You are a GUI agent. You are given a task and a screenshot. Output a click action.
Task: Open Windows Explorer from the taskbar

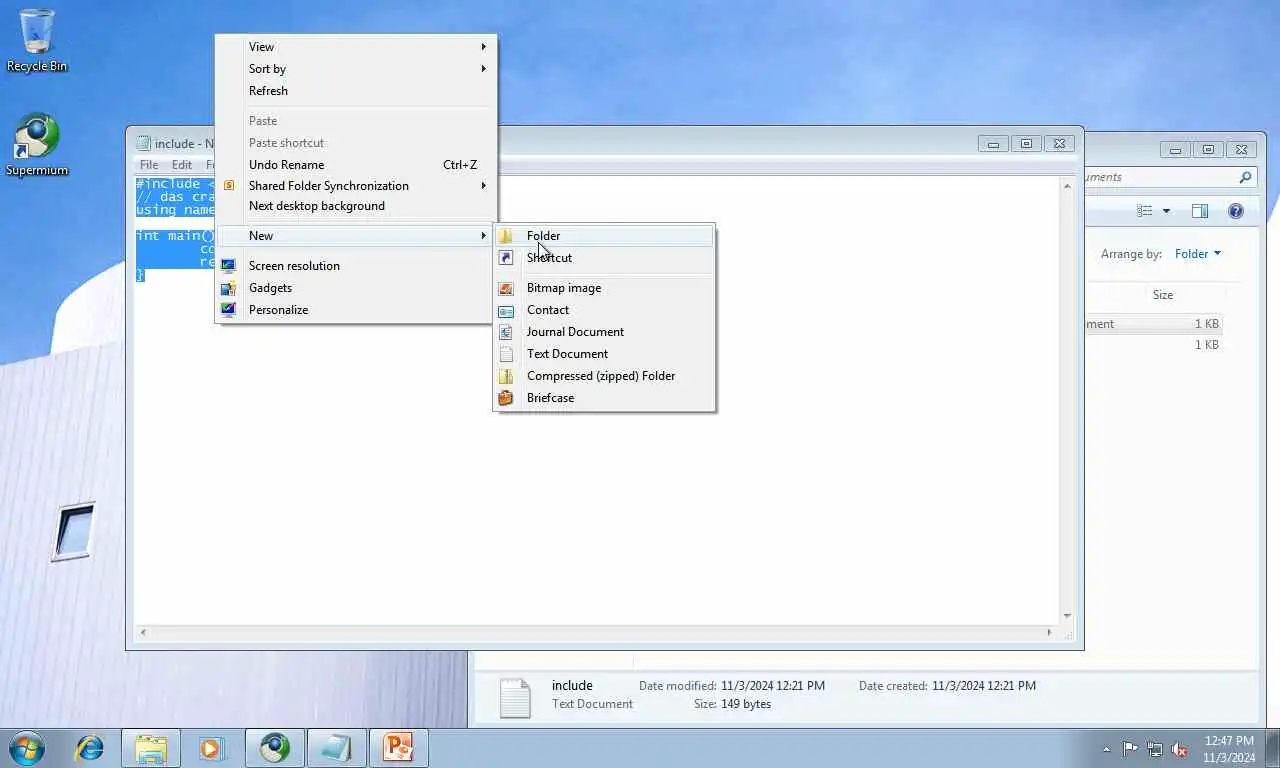(x=151, y=747)
